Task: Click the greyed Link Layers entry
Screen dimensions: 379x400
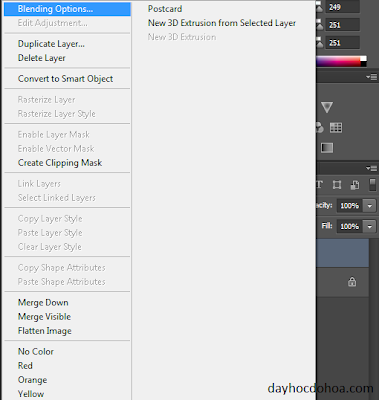Action: coord(39,184)
